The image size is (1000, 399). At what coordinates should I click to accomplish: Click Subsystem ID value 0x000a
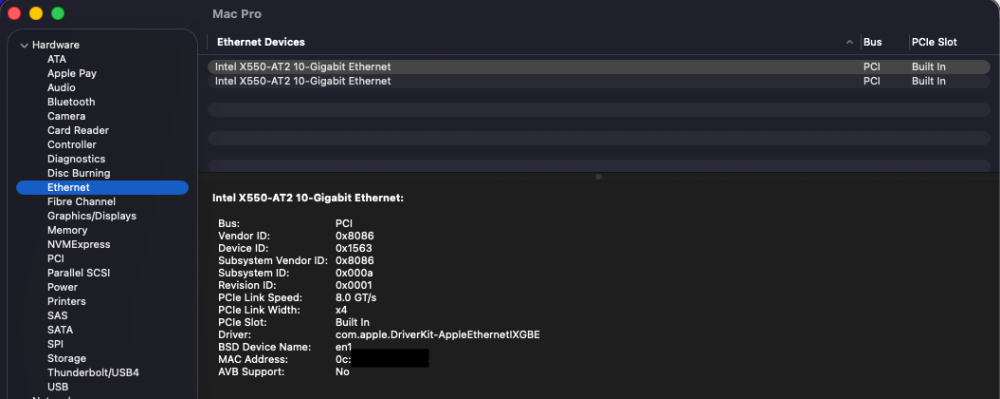click(354, 273)
